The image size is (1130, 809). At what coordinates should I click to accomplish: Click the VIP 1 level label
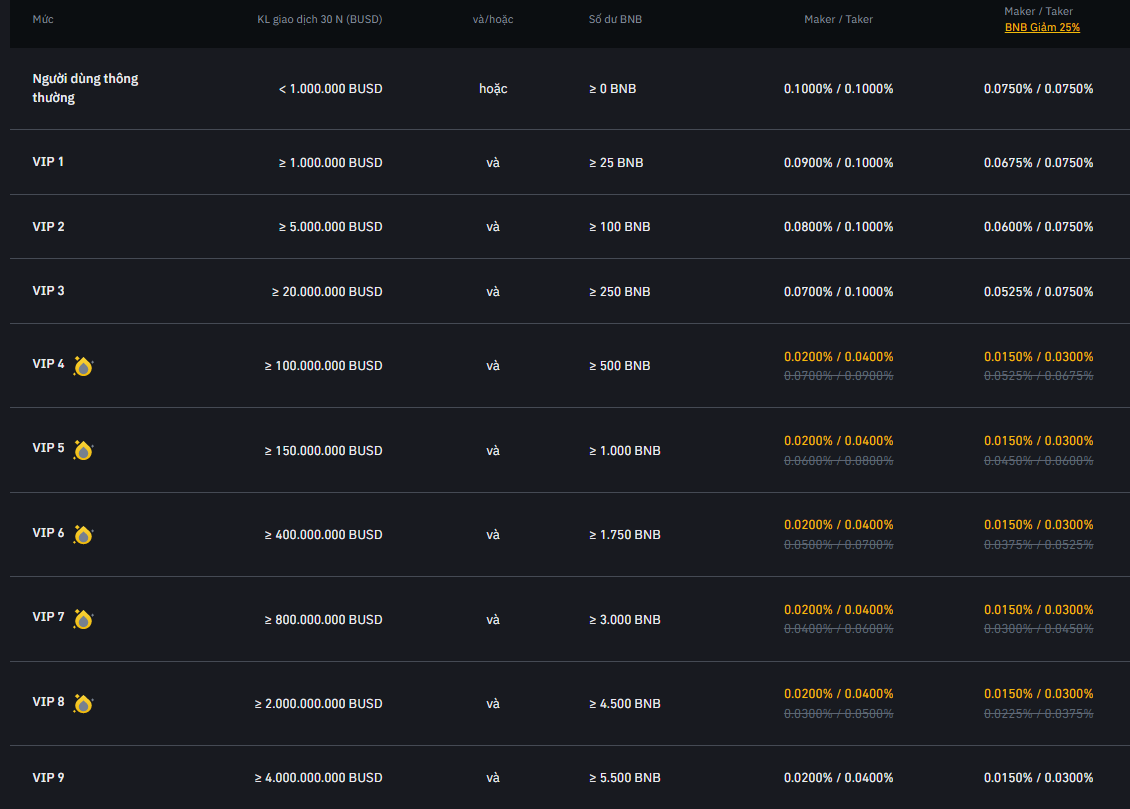(48, 161)
